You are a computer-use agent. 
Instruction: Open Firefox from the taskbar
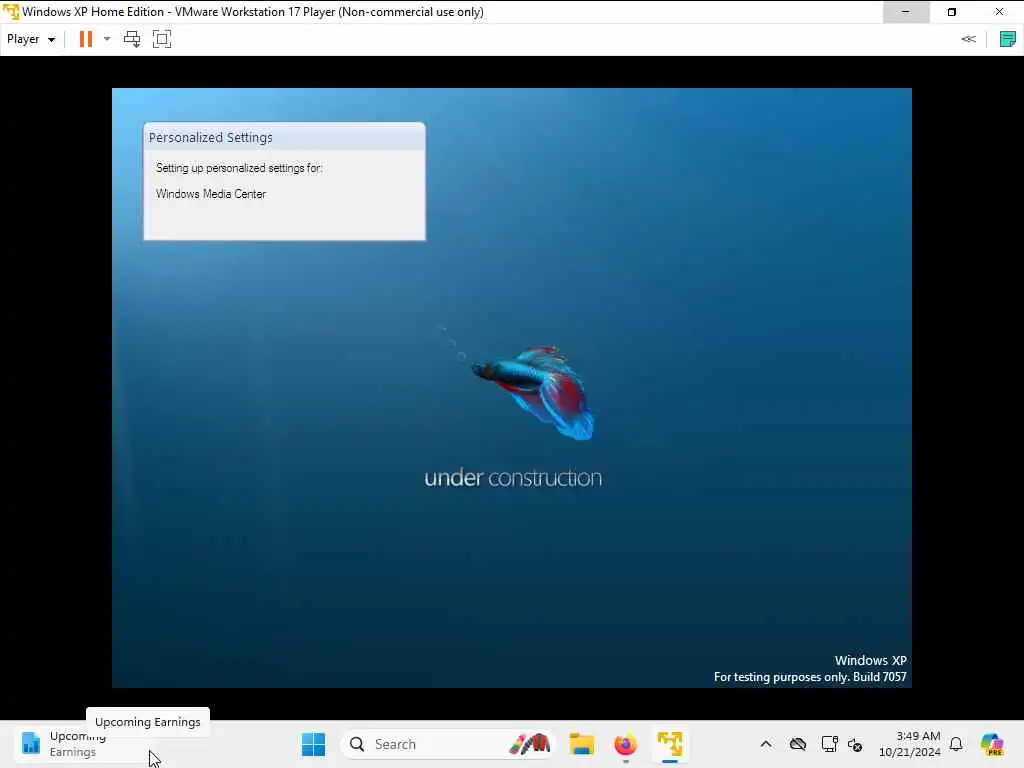(626, 744)
